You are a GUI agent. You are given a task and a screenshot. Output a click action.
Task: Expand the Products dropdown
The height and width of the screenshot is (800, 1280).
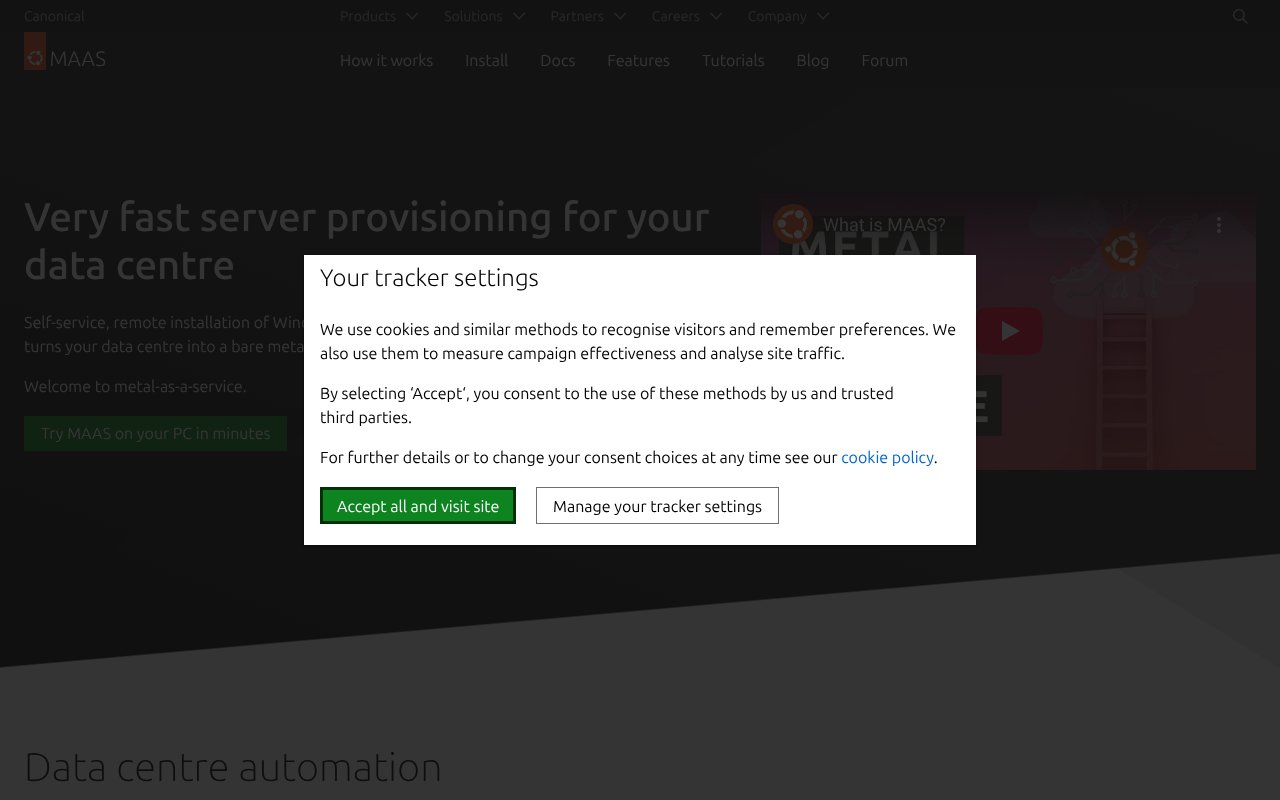coord(378,16)
